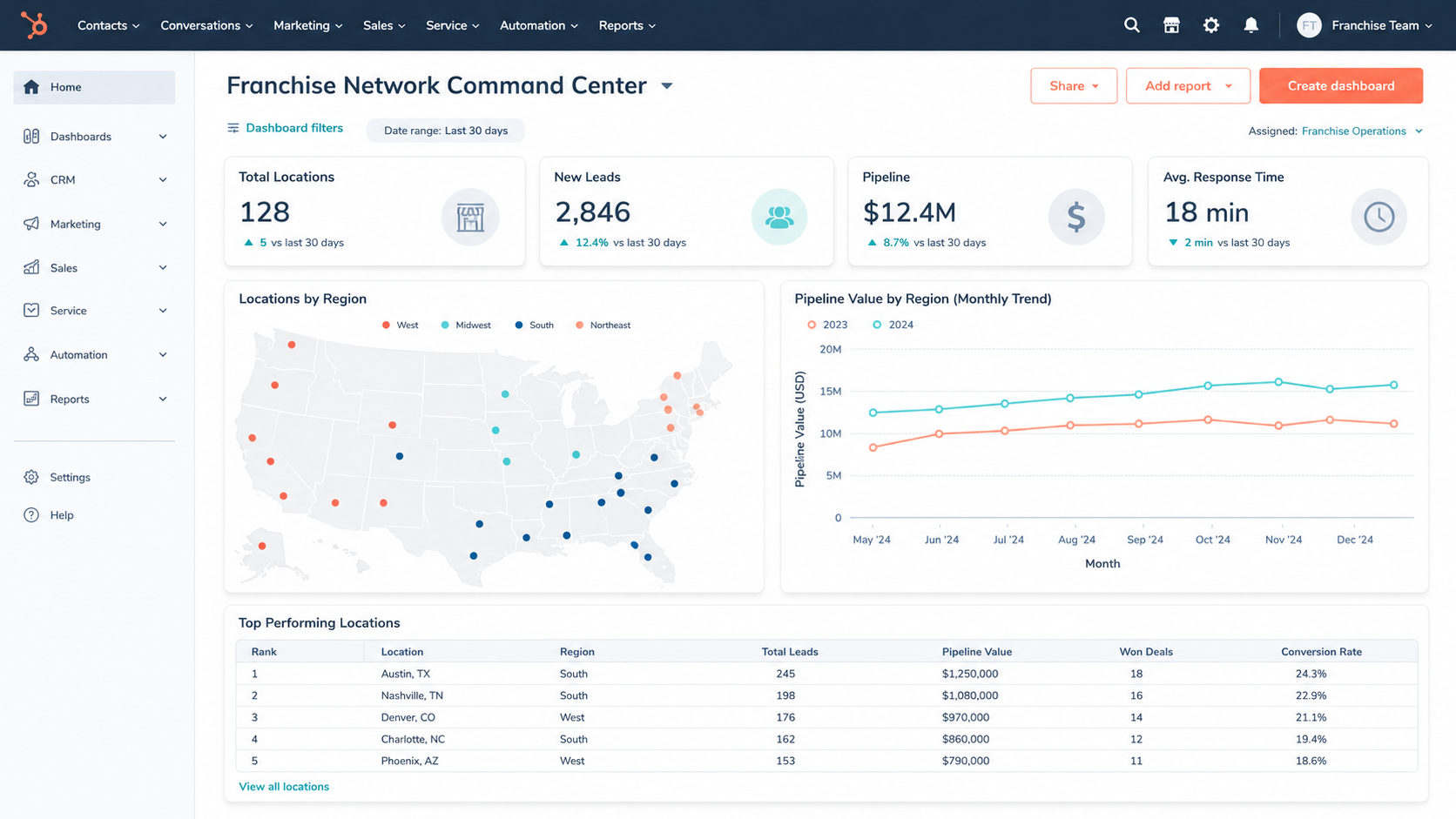Toggle the South region in map legend
This screenshot has height=819, width=1456.
coord(534,326)
